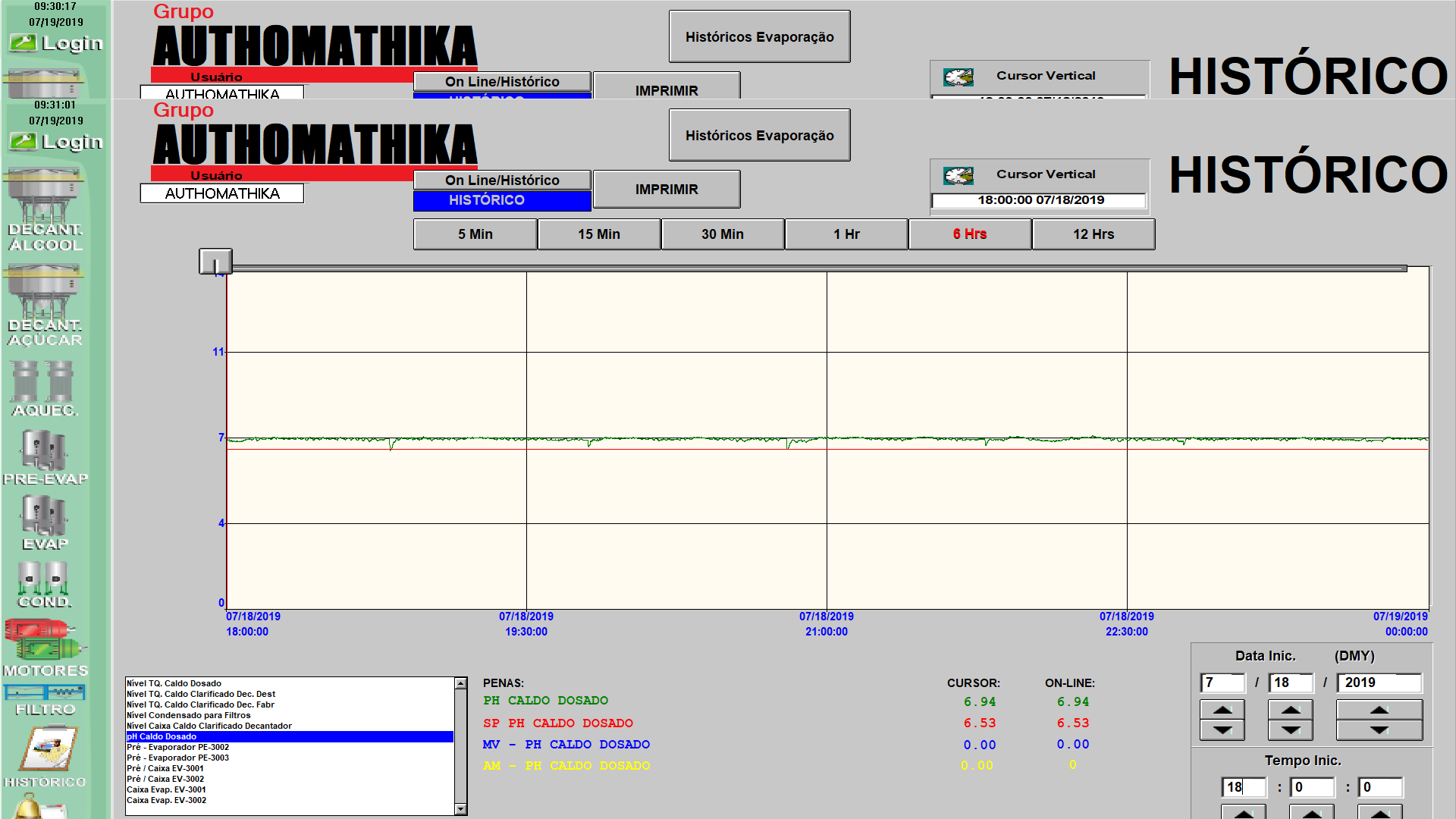Open the Histórico clipboard icon
This screenshot has height=819, width=1456.
coord(45,757)
